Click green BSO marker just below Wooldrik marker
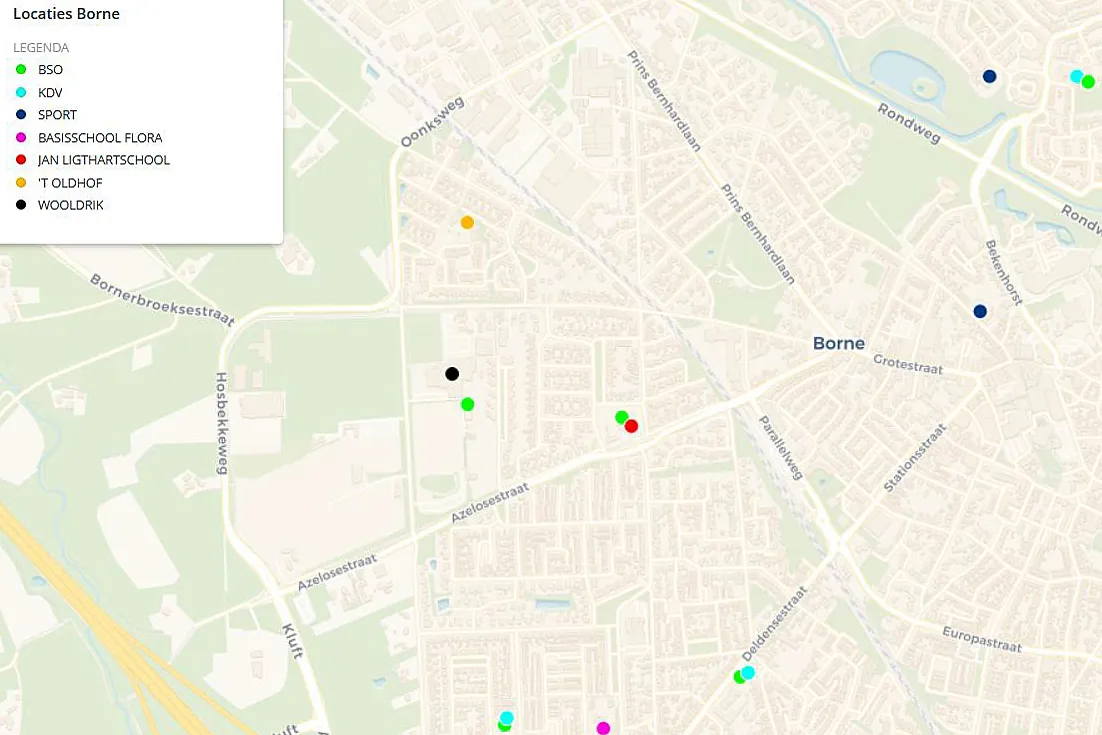The height and width of the screenshot is (735, 1102). coord(467,404)
